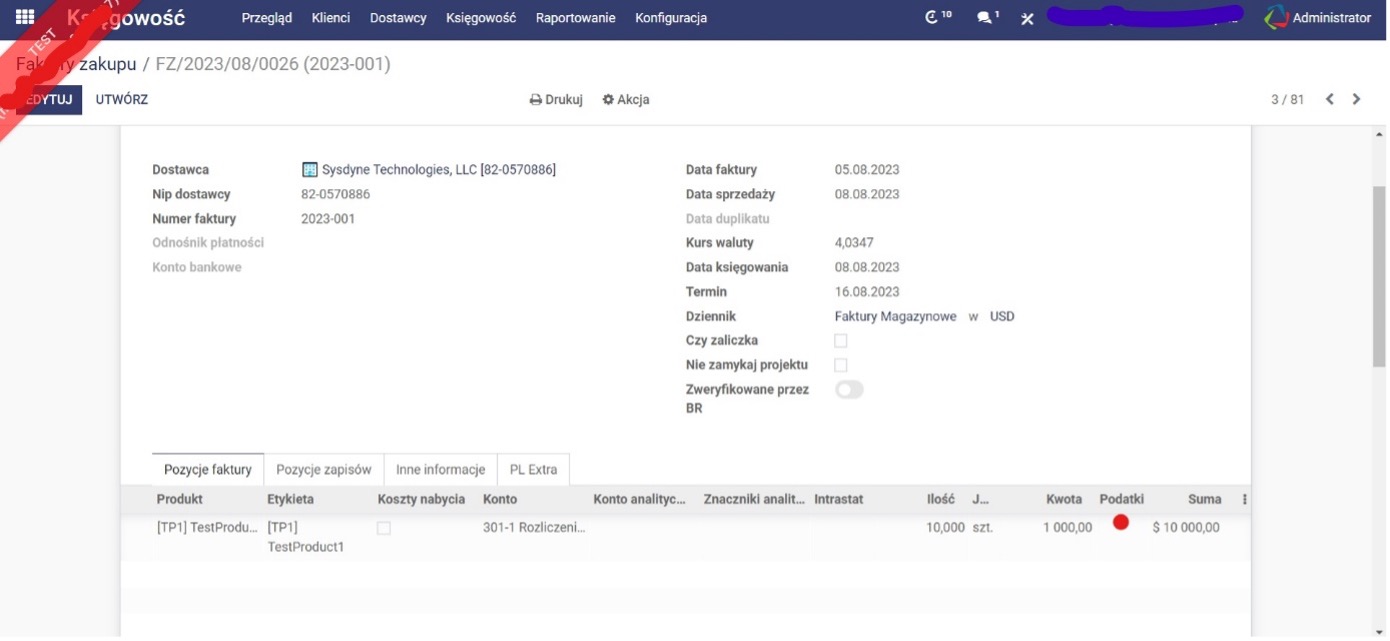Click the "szt." unit cell
The width and height of the screenshot is (1390, 641).
pos(983,528)
